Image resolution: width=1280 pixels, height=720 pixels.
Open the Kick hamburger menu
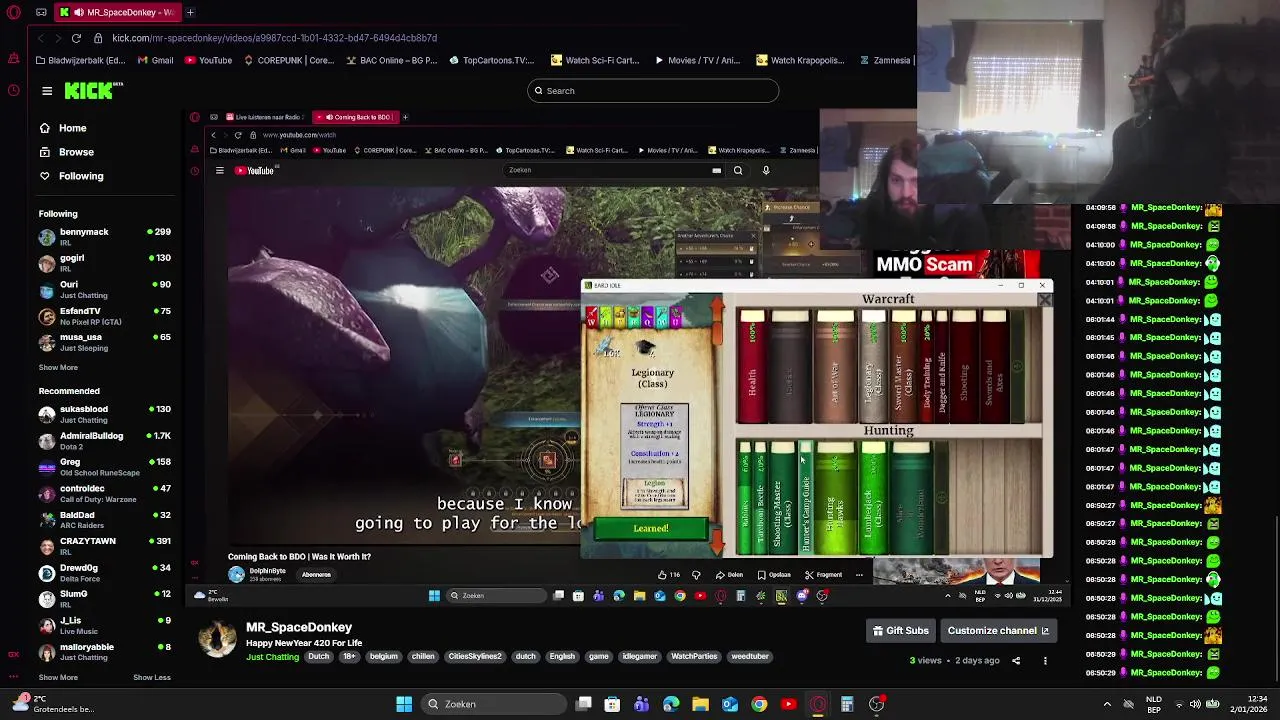point(47,91)
